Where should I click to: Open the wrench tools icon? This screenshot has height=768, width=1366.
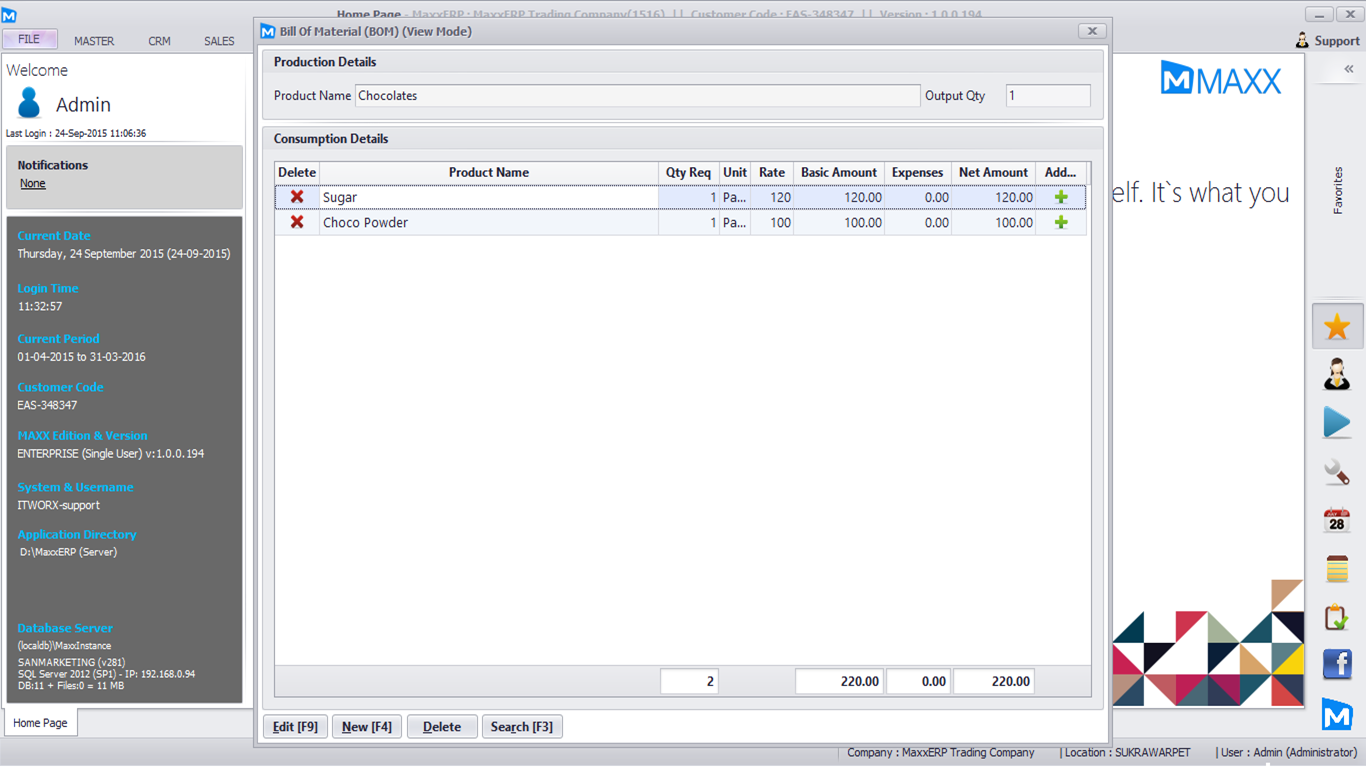pyautogui.click(x=1337, y=472)
